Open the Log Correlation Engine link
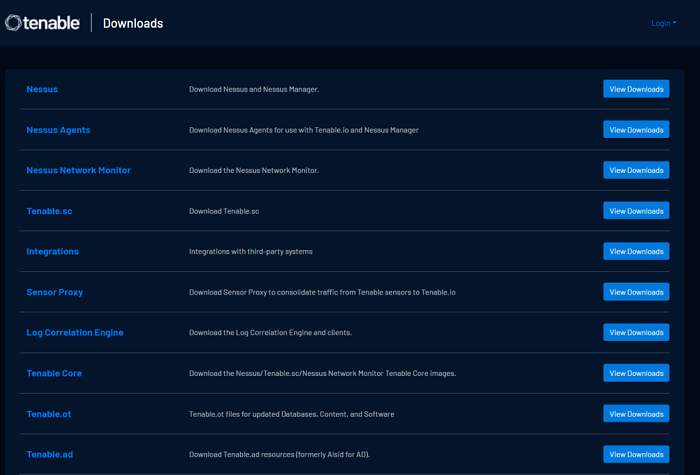Viewport: 700px width, 475px height. point(75,332)
